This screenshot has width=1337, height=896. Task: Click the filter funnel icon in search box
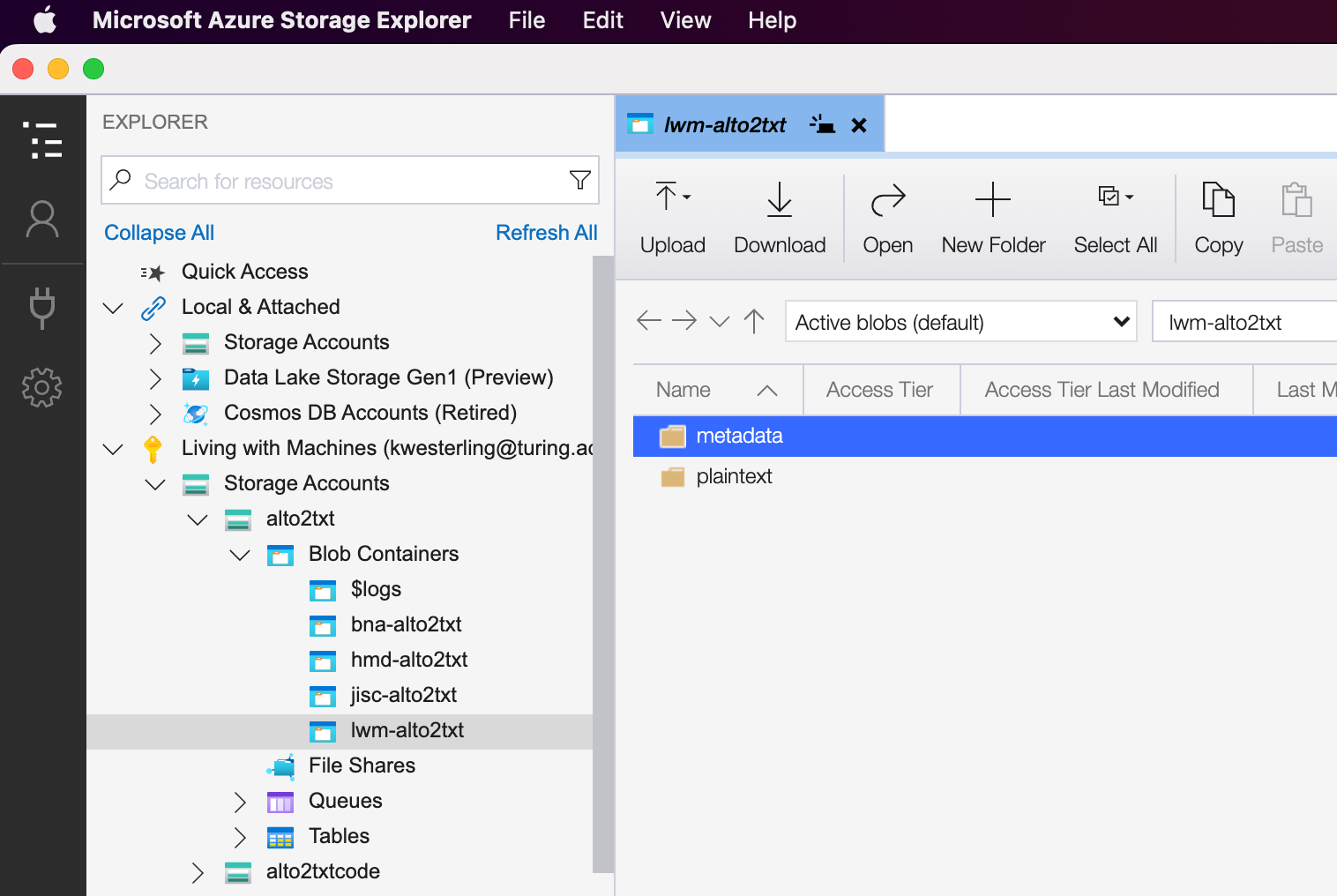click(x=579, y=181)
